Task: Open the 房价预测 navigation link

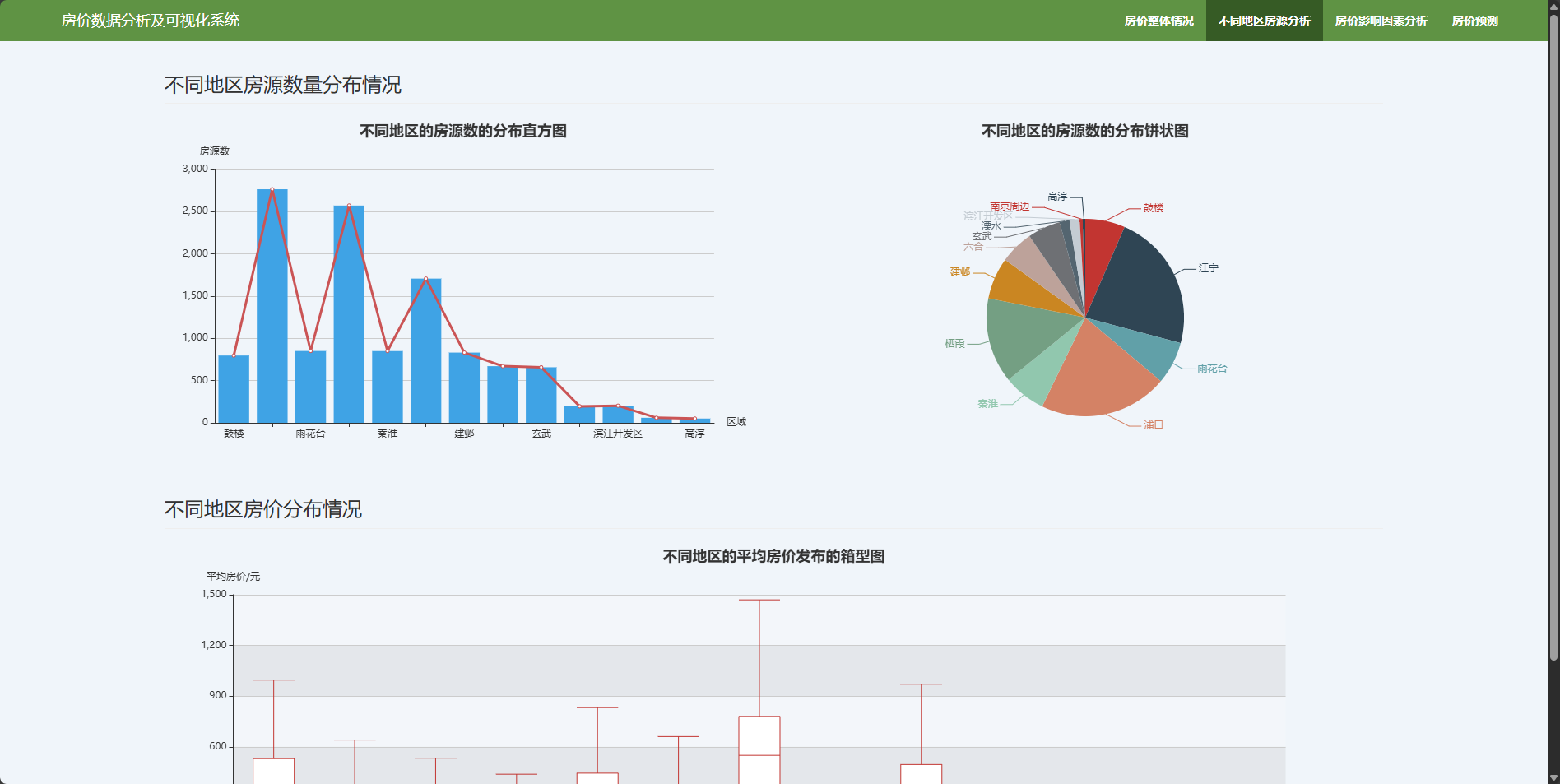Action: (1474, 21)
